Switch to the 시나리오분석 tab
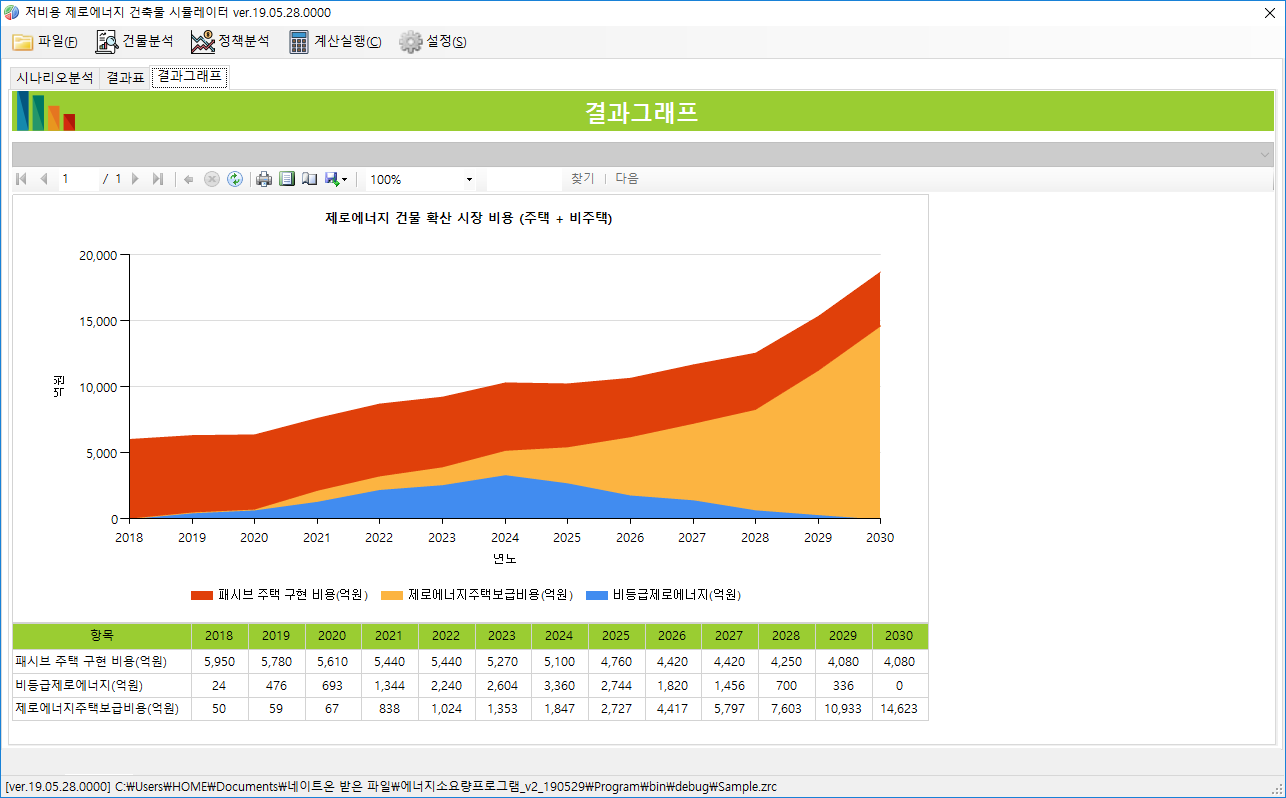This screenshot has height=798, width=1286. (x=55, y=78)
